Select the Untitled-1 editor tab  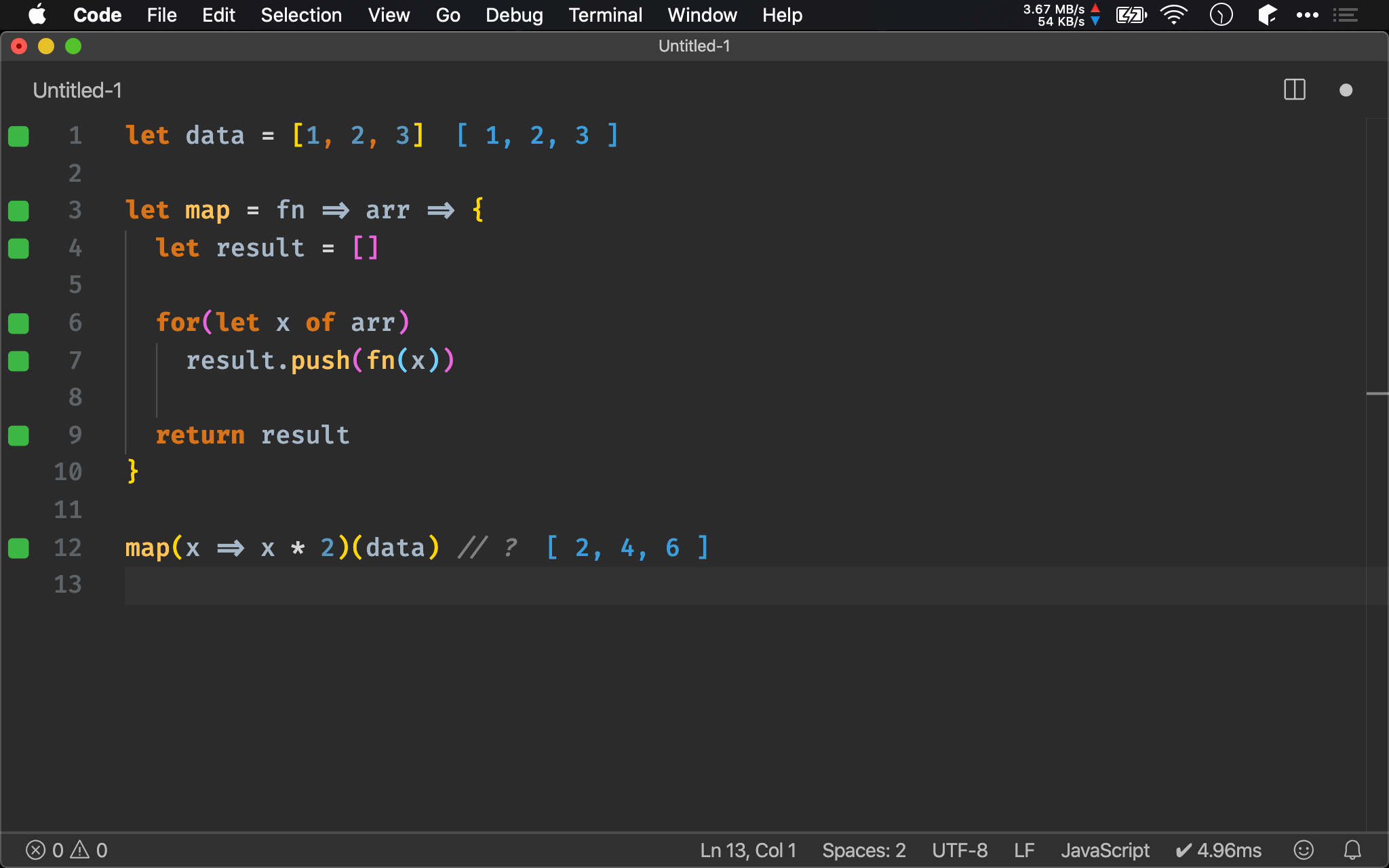77,90
